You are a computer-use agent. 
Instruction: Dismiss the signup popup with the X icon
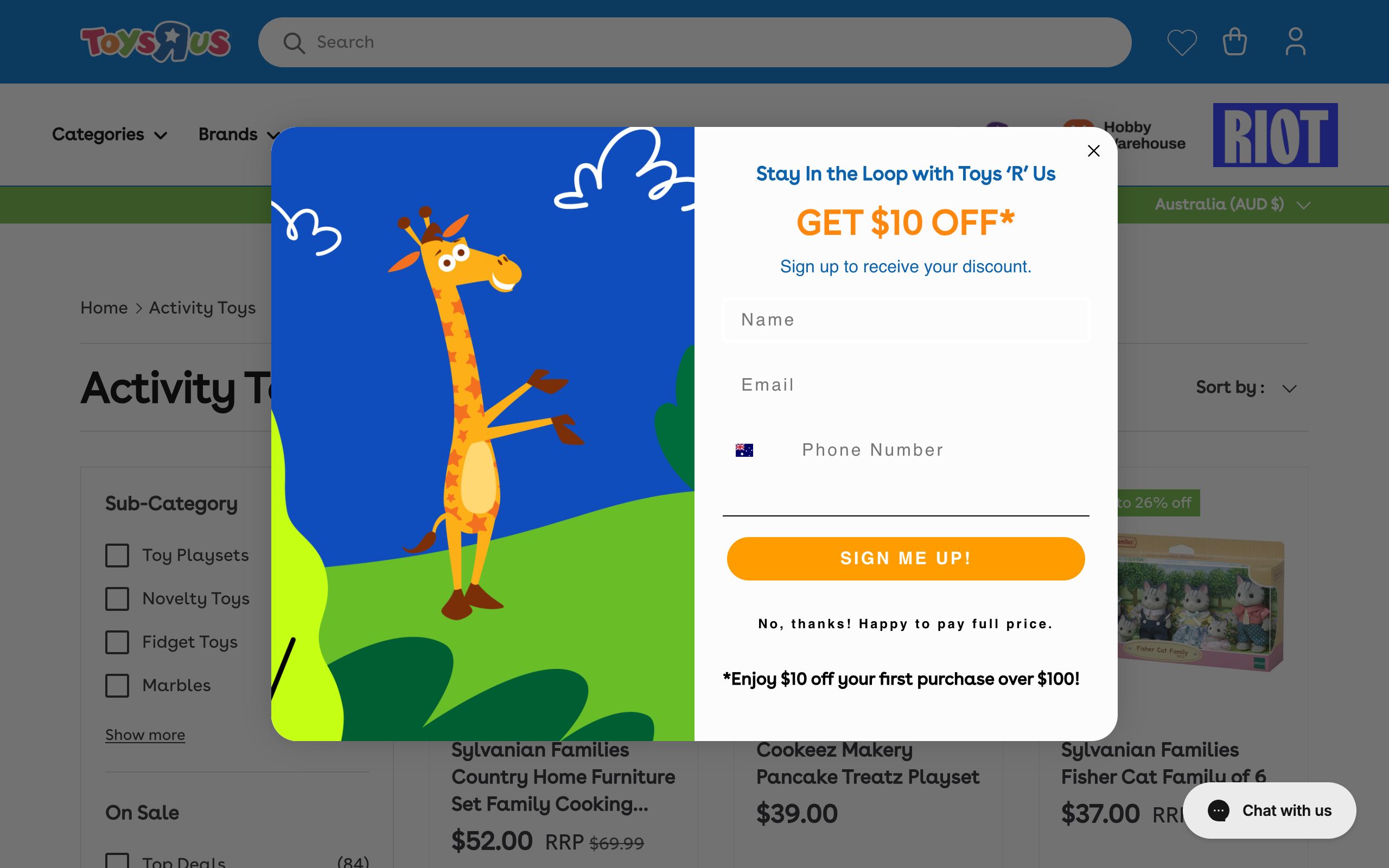[x=1093, y=150]
